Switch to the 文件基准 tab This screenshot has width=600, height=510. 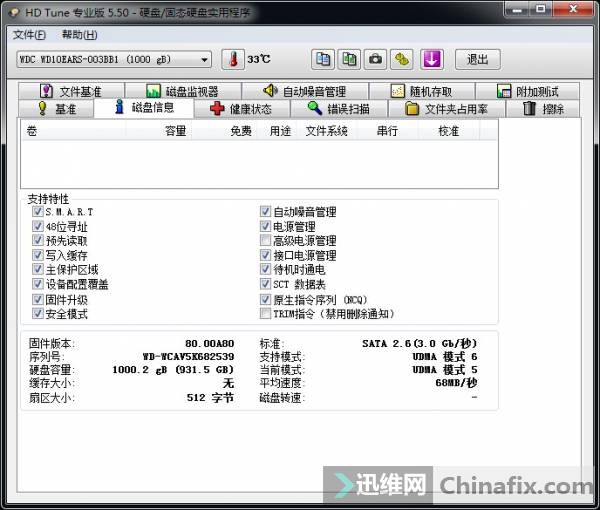[71, 91]
